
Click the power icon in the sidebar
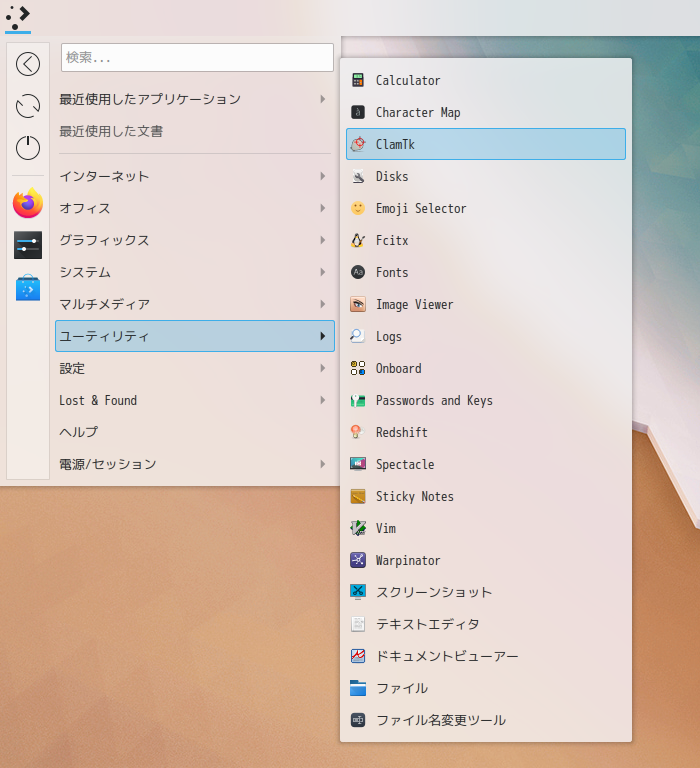point(28,148)
